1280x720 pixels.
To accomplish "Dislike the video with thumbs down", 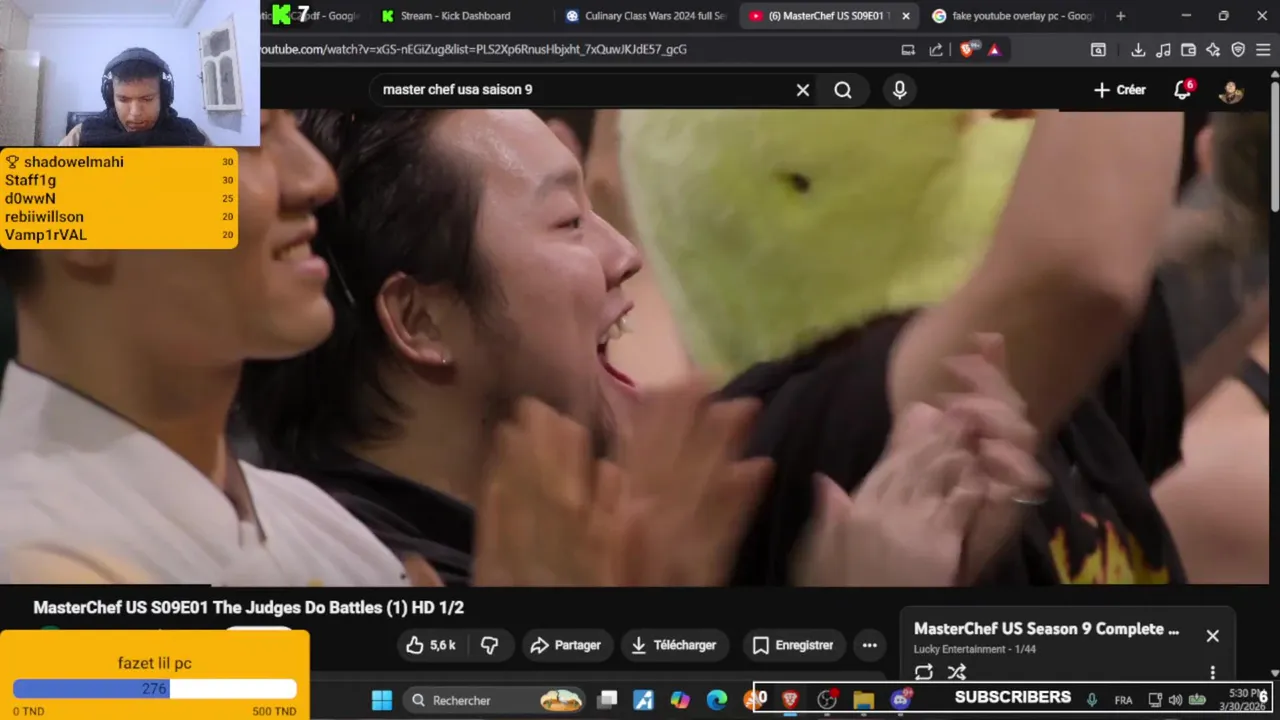I will 490,645.
